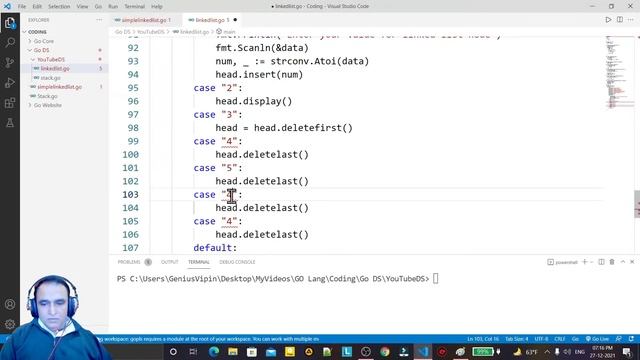The width and height of the screenshot is (640, 360).
Task: Open Windows Action Center notifications
Action: point(627,351)
